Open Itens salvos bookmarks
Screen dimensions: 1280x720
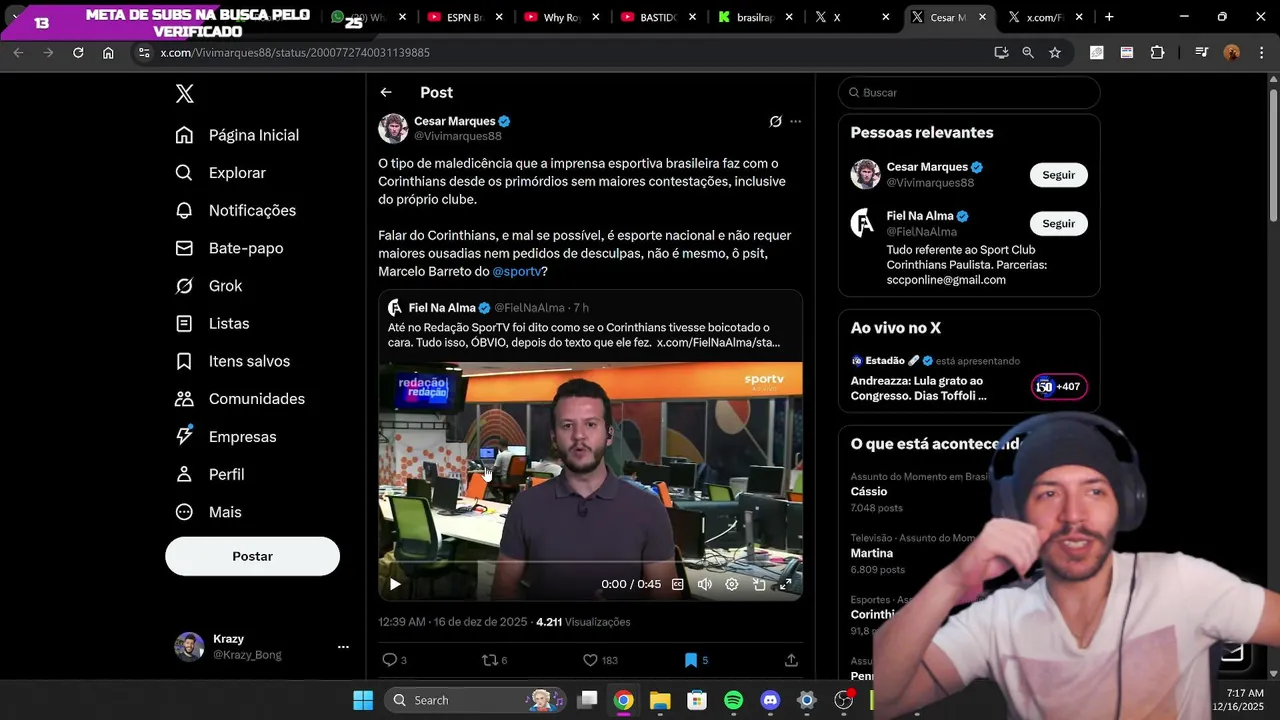[x=233, y=361]
